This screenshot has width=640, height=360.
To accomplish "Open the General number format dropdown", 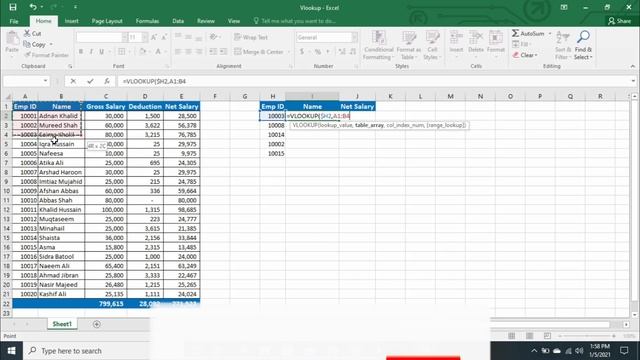I will coord(354,37).
